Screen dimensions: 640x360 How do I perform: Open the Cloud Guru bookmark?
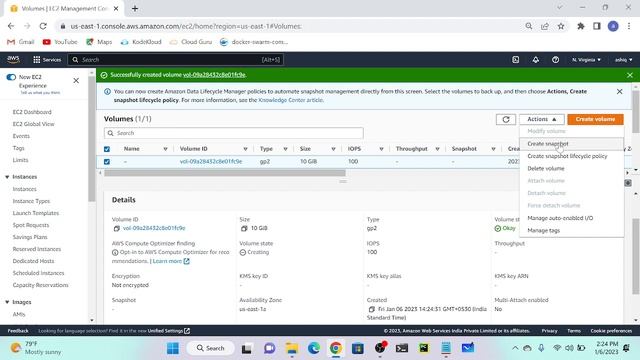(191, 42)
